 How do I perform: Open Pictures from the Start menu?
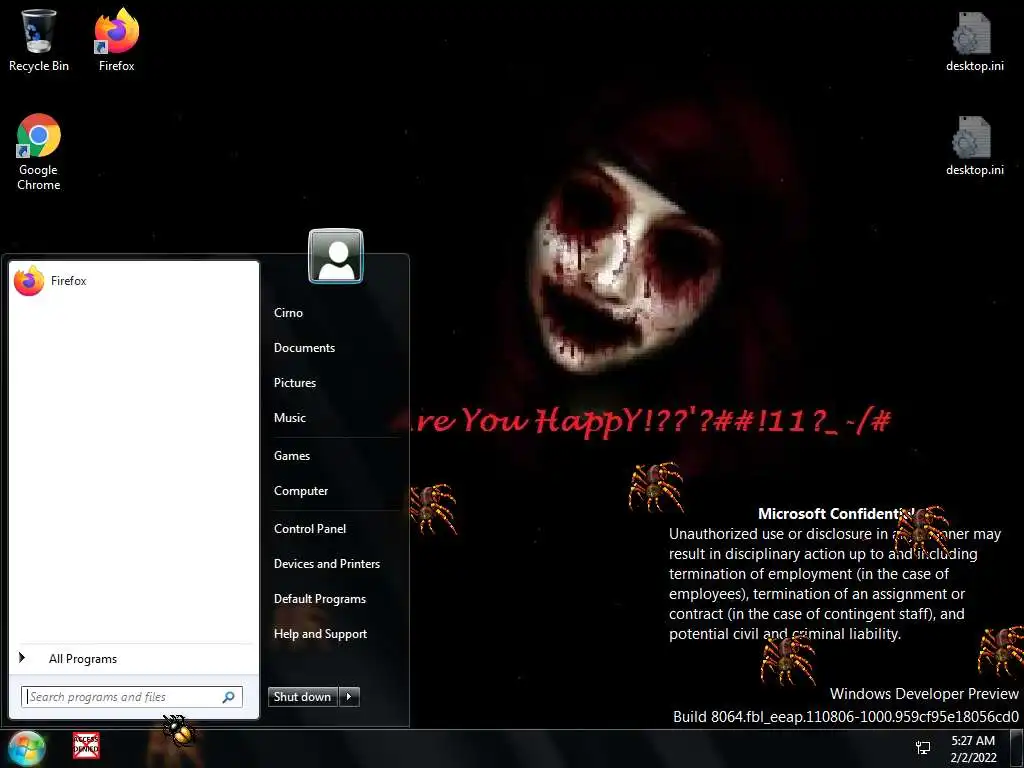pos(295,383)
